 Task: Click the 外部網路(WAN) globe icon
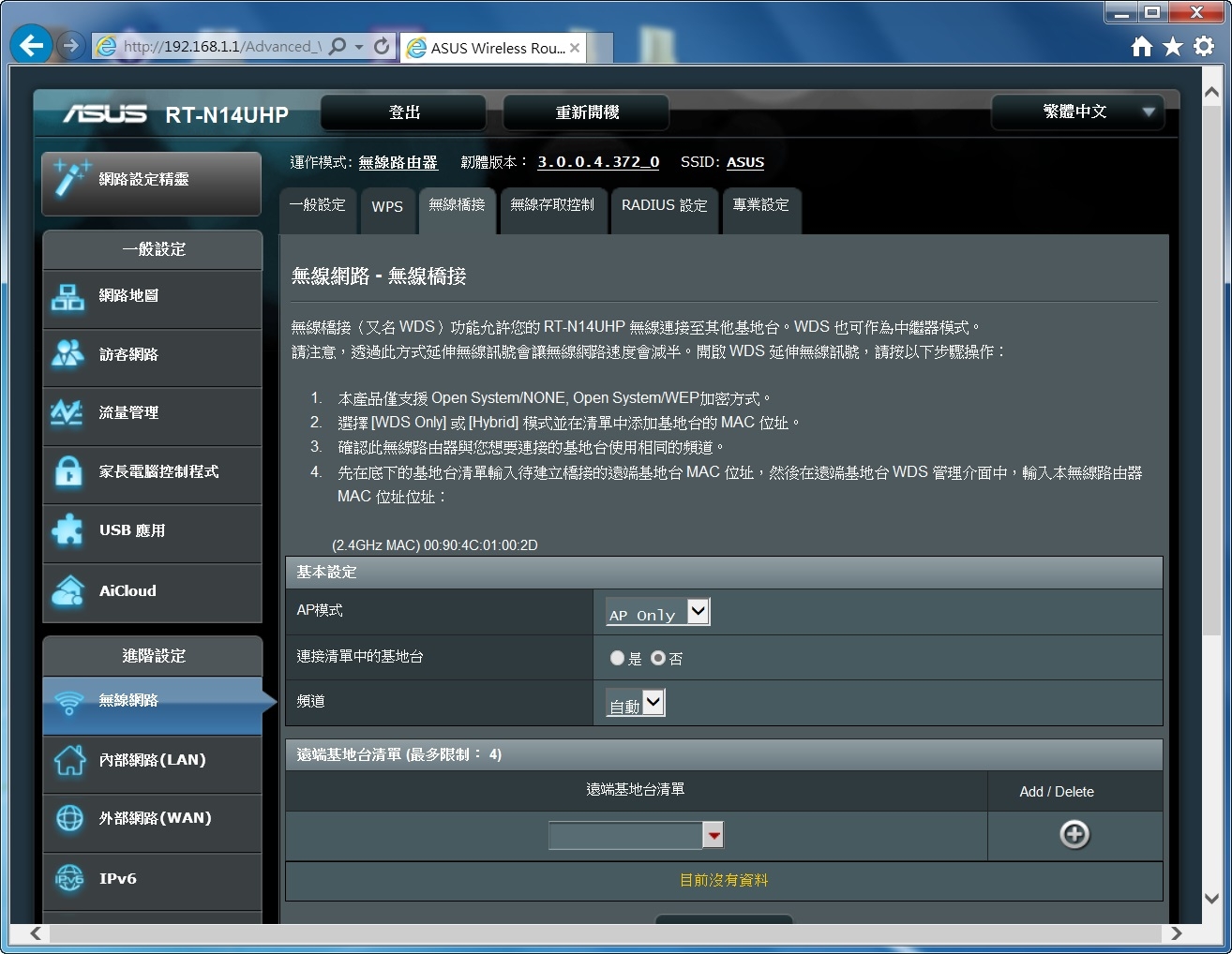[x=69, y=818]
